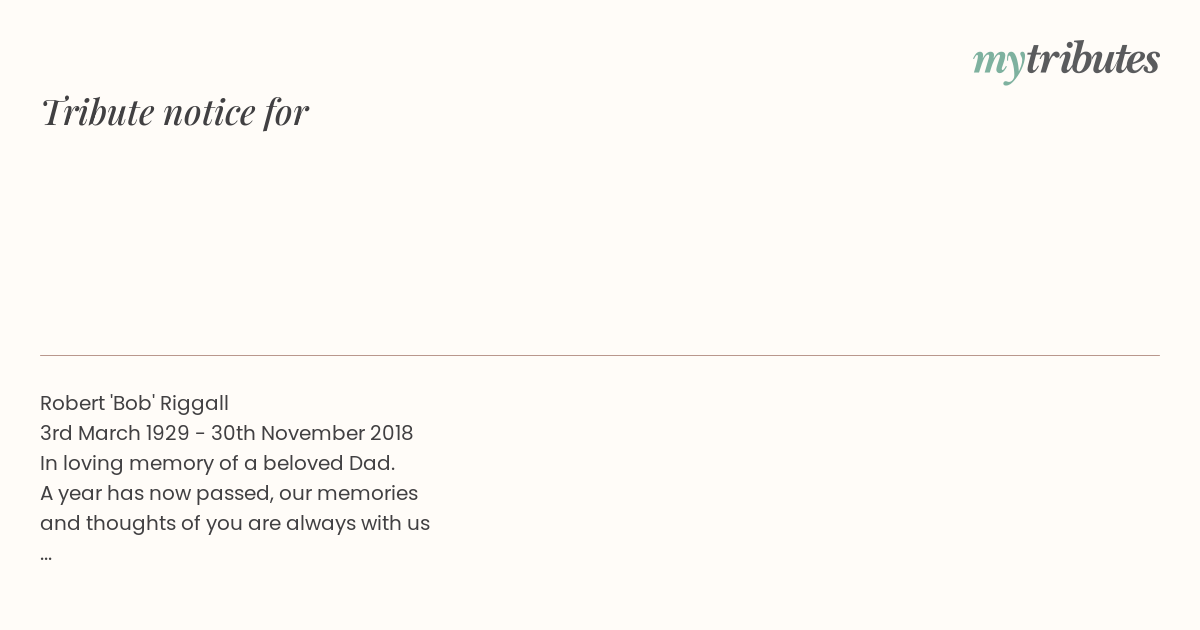Open the truncated text ellipsis
The image size is (1200, 630).
click(x=46, y=556)
